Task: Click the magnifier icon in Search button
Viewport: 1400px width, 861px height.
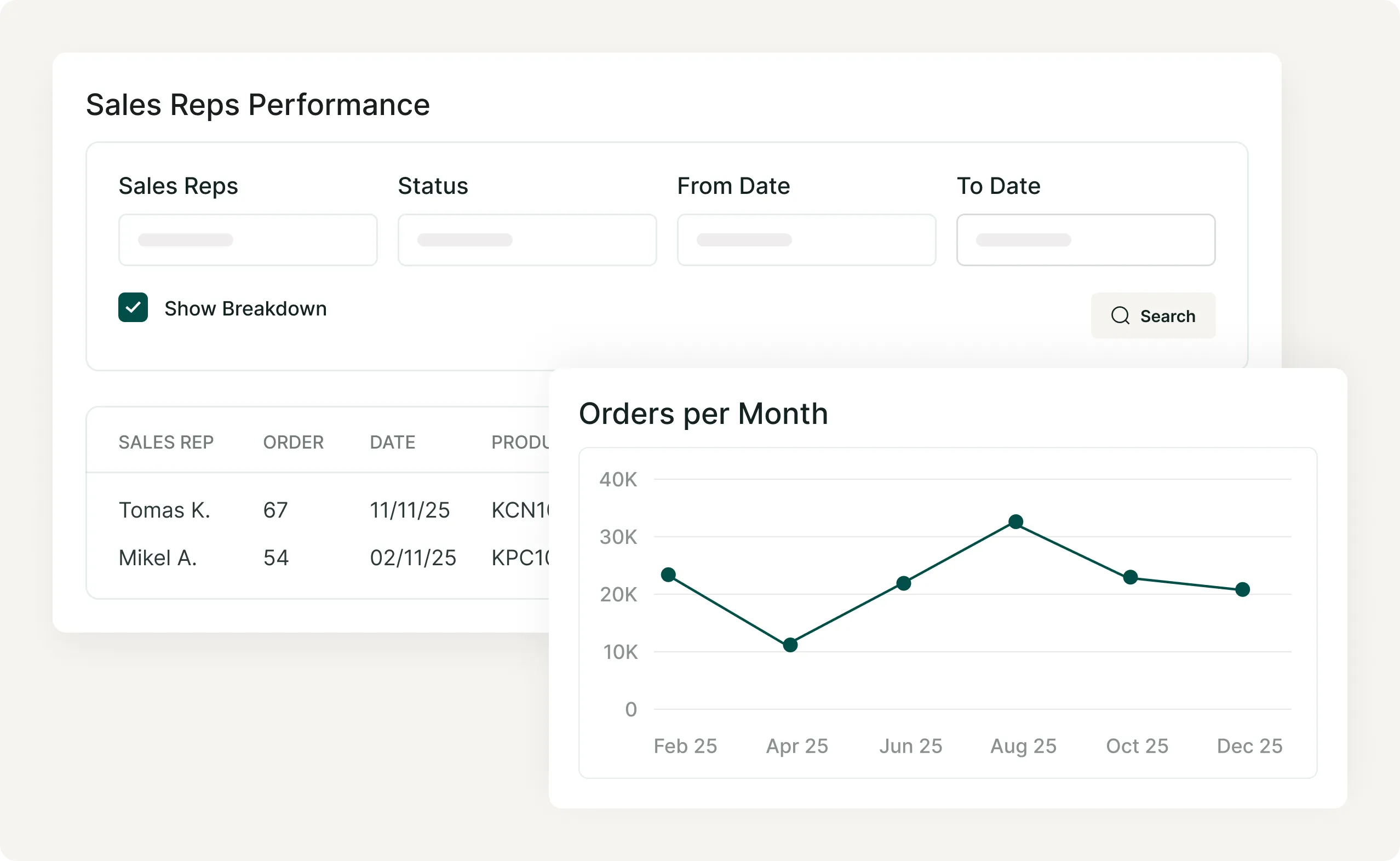Action: (1120, 315)
